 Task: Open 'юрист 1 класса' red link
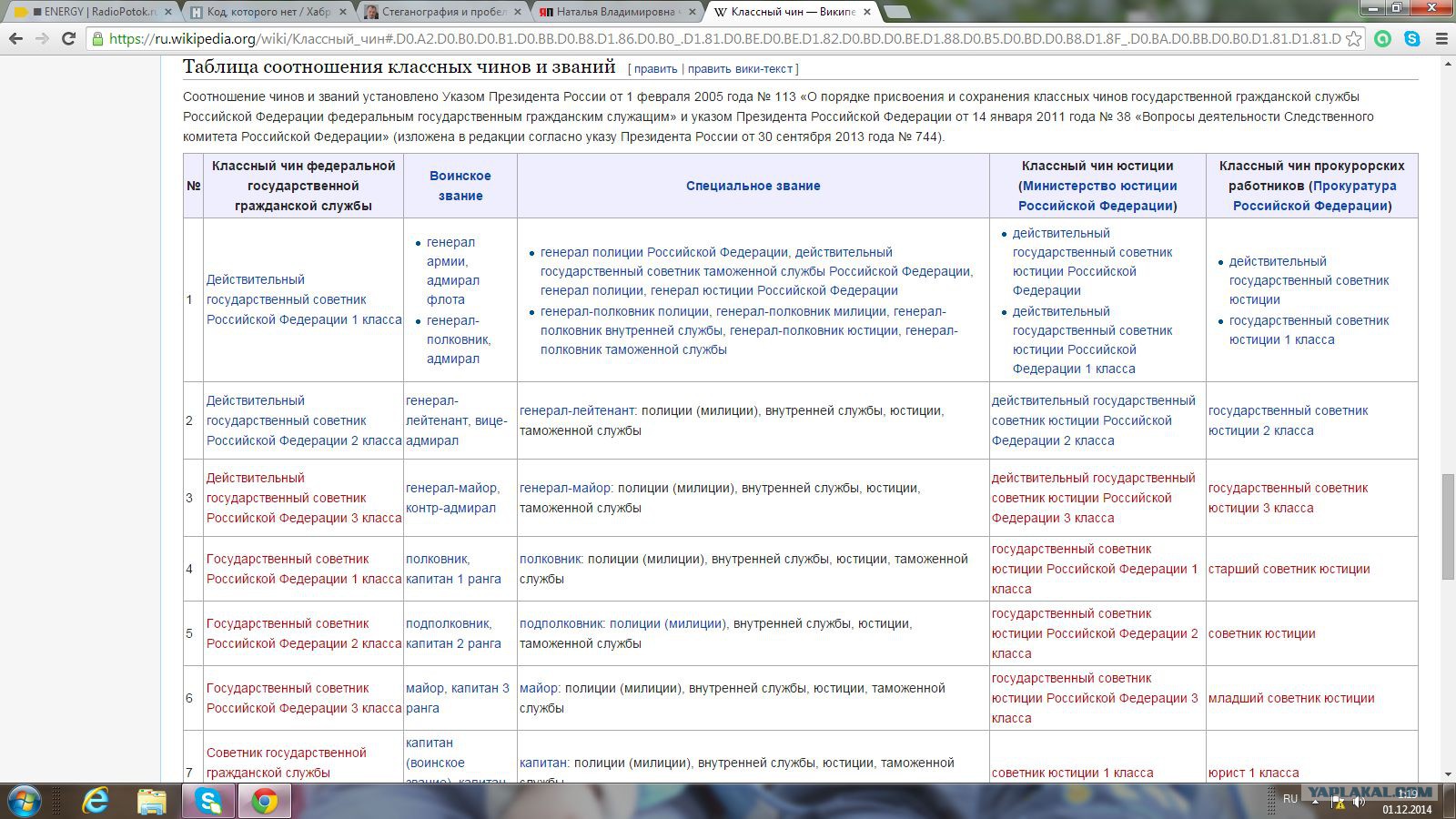point(1253,773)
